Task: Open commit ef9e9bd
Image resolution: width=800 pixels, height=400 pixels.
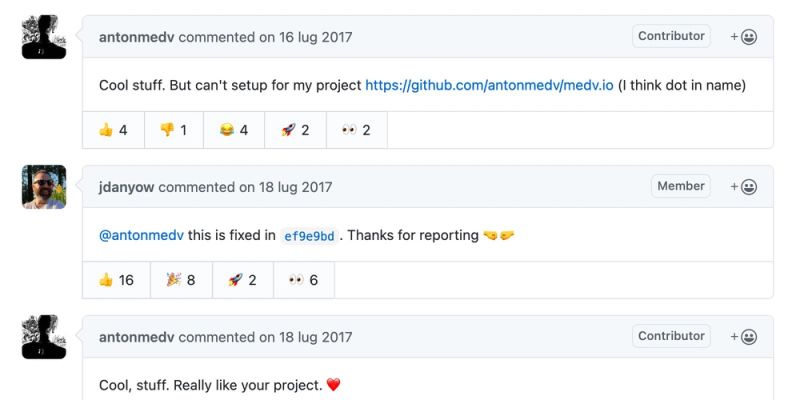Action: [309, 236]
